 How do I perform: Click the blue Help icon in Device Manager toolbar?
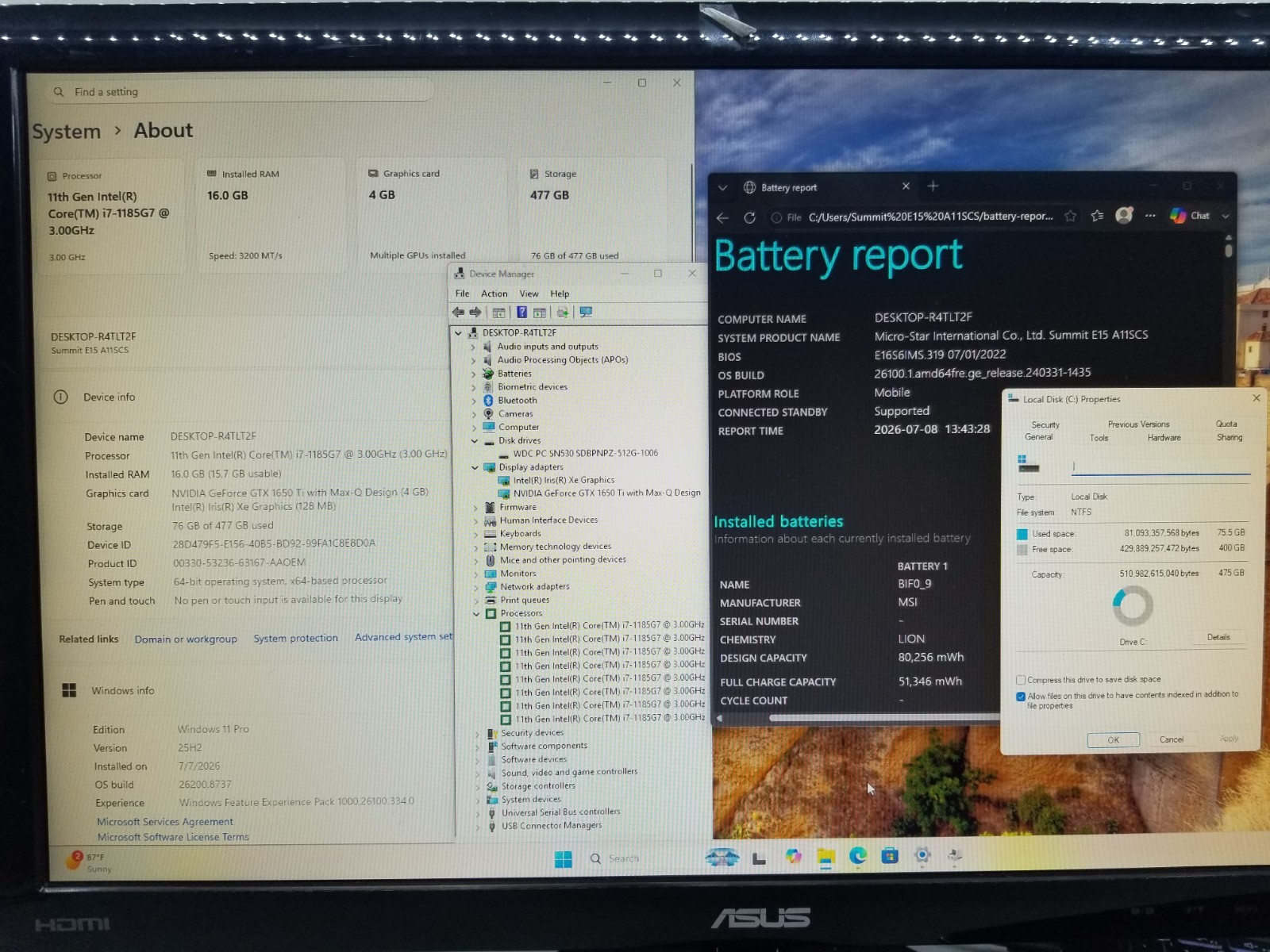pos(521,313)
